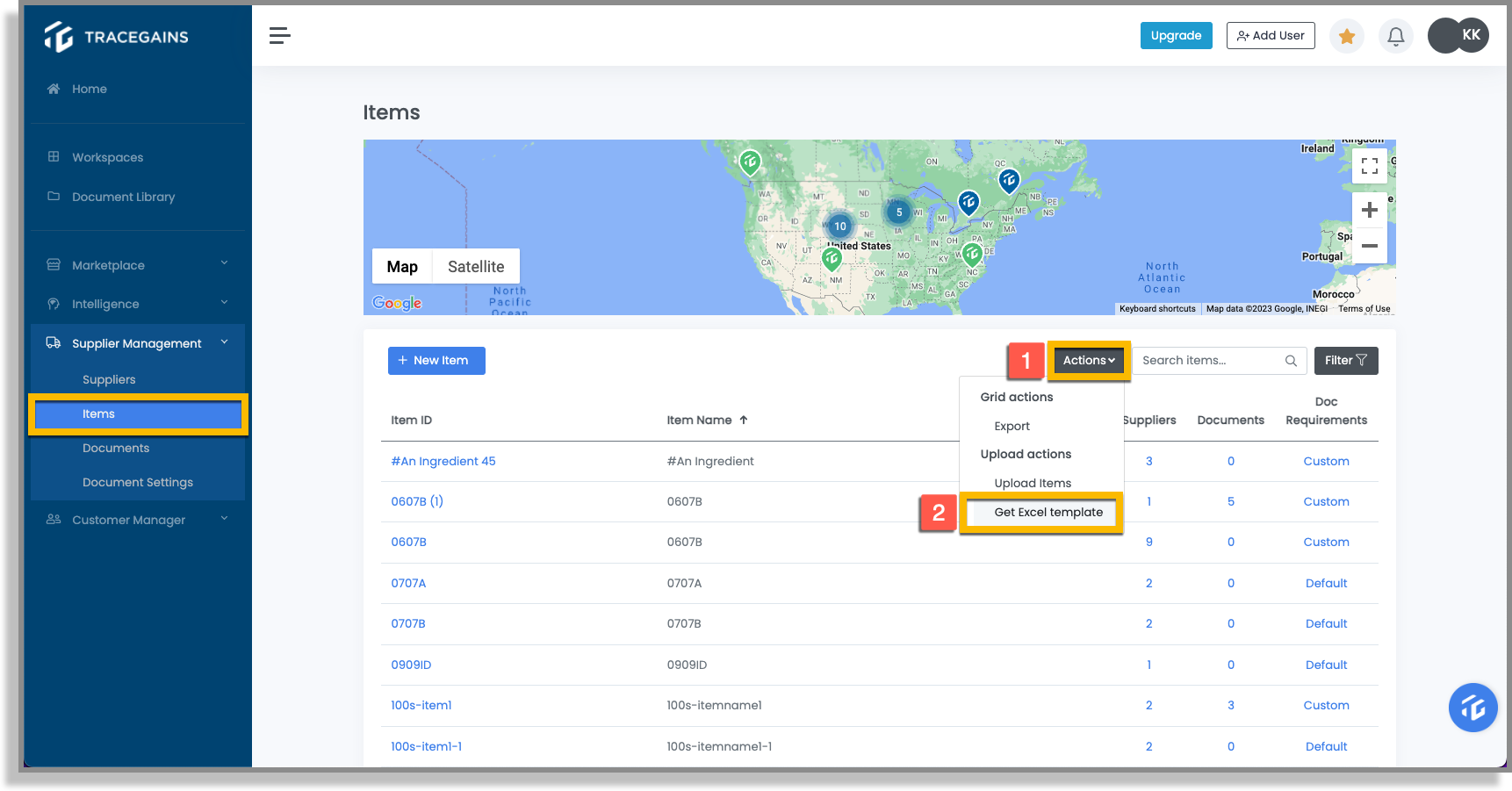Click the Marketplace icon in sidebar
The image size is (1512, 791).
coord(54,264)
